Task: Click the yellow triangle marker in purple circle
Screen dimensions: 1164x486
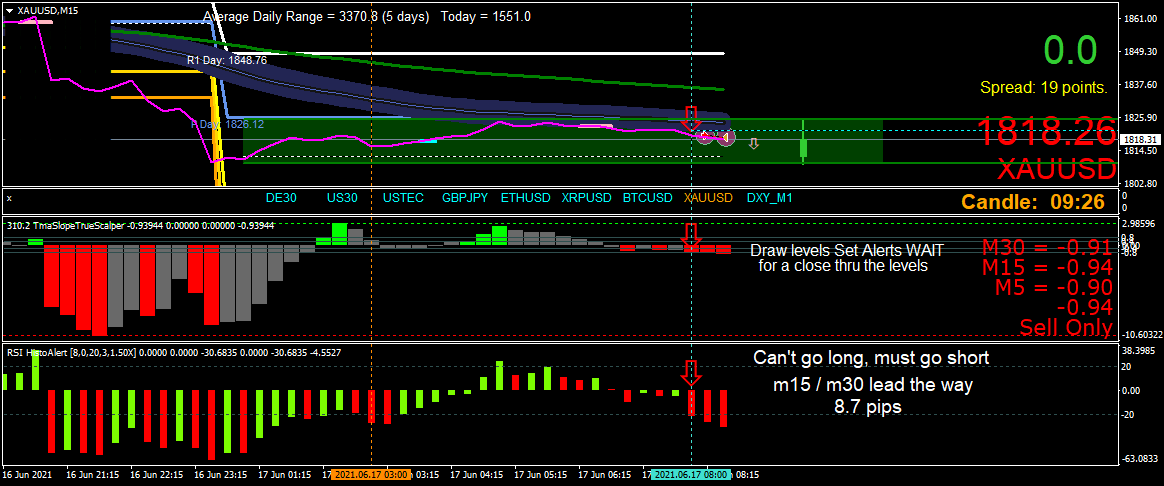Action: point(725,137)
